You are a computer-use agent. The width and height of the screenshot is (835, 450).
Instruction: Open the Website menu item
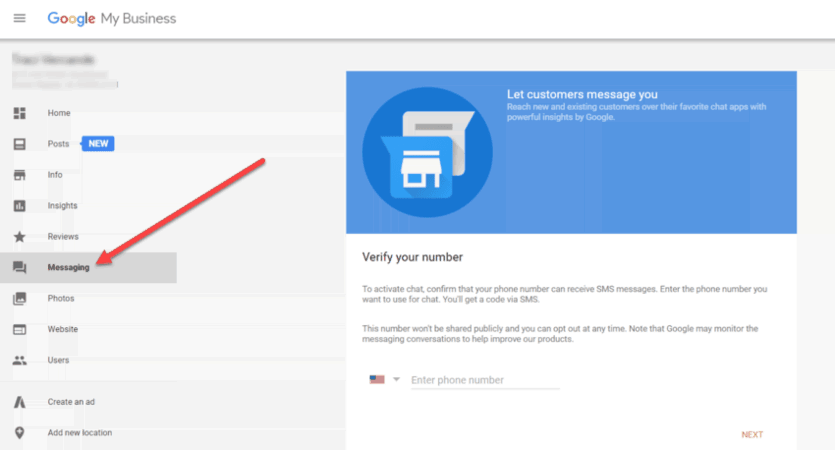point(62,329)
